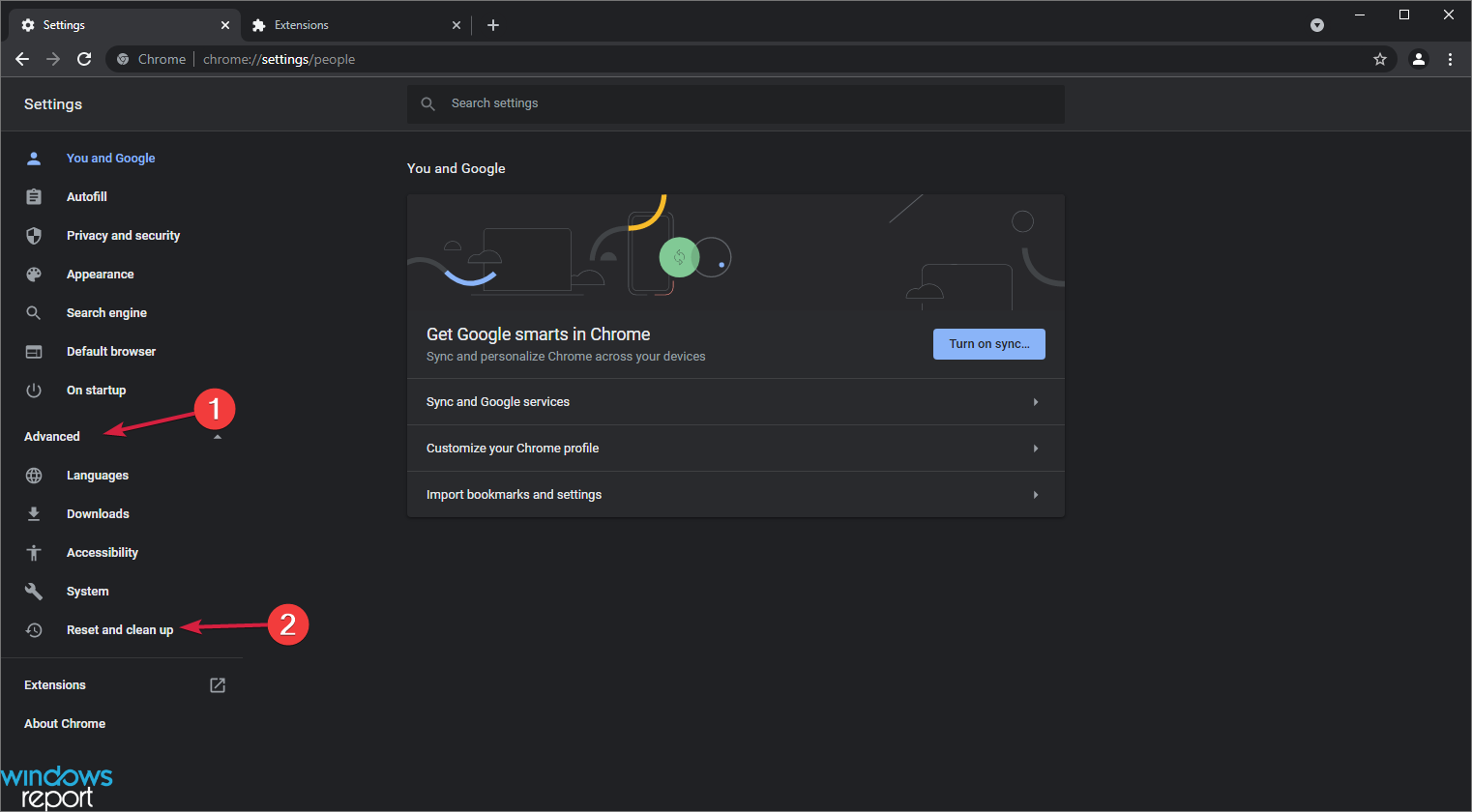Select You and Google menu item

tap(110, 158)
